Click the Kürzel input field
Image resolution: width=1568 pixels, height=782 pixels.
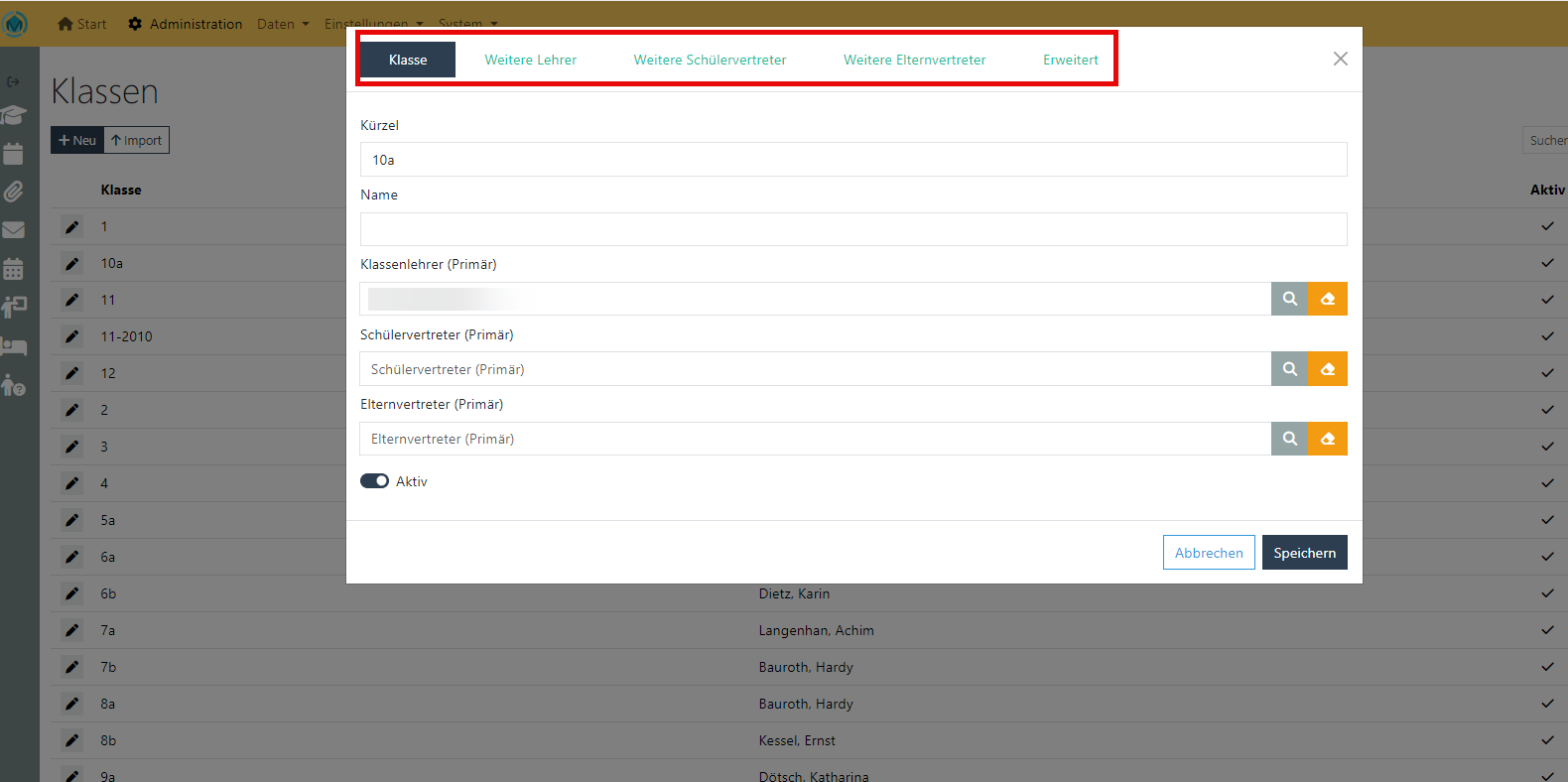pos(853,160)
